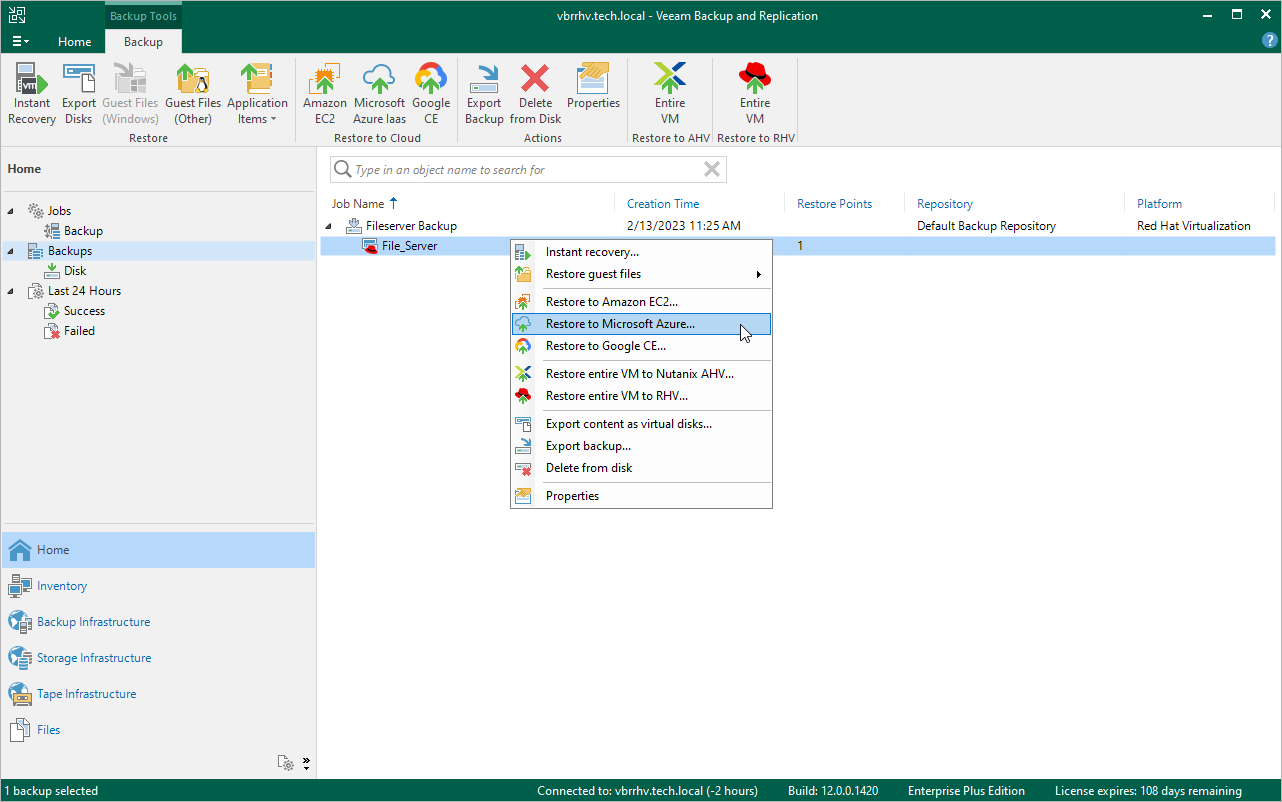Switch to Storage Infrastructure view
This screenshot has height=802, width=1282.
(158, 658)
